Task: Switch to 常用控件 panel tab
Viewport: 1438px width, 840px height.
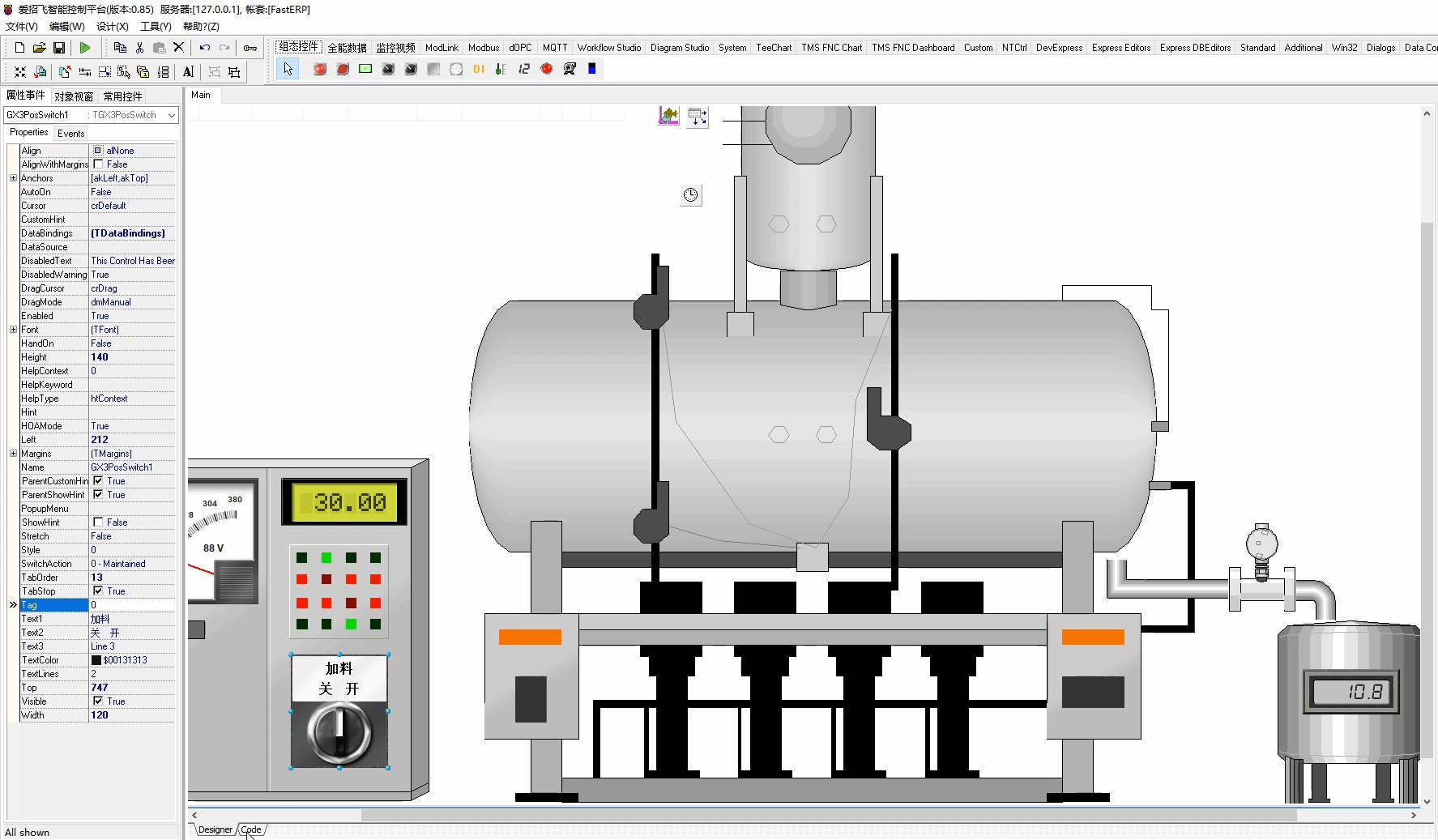Action: coord(122,96)
